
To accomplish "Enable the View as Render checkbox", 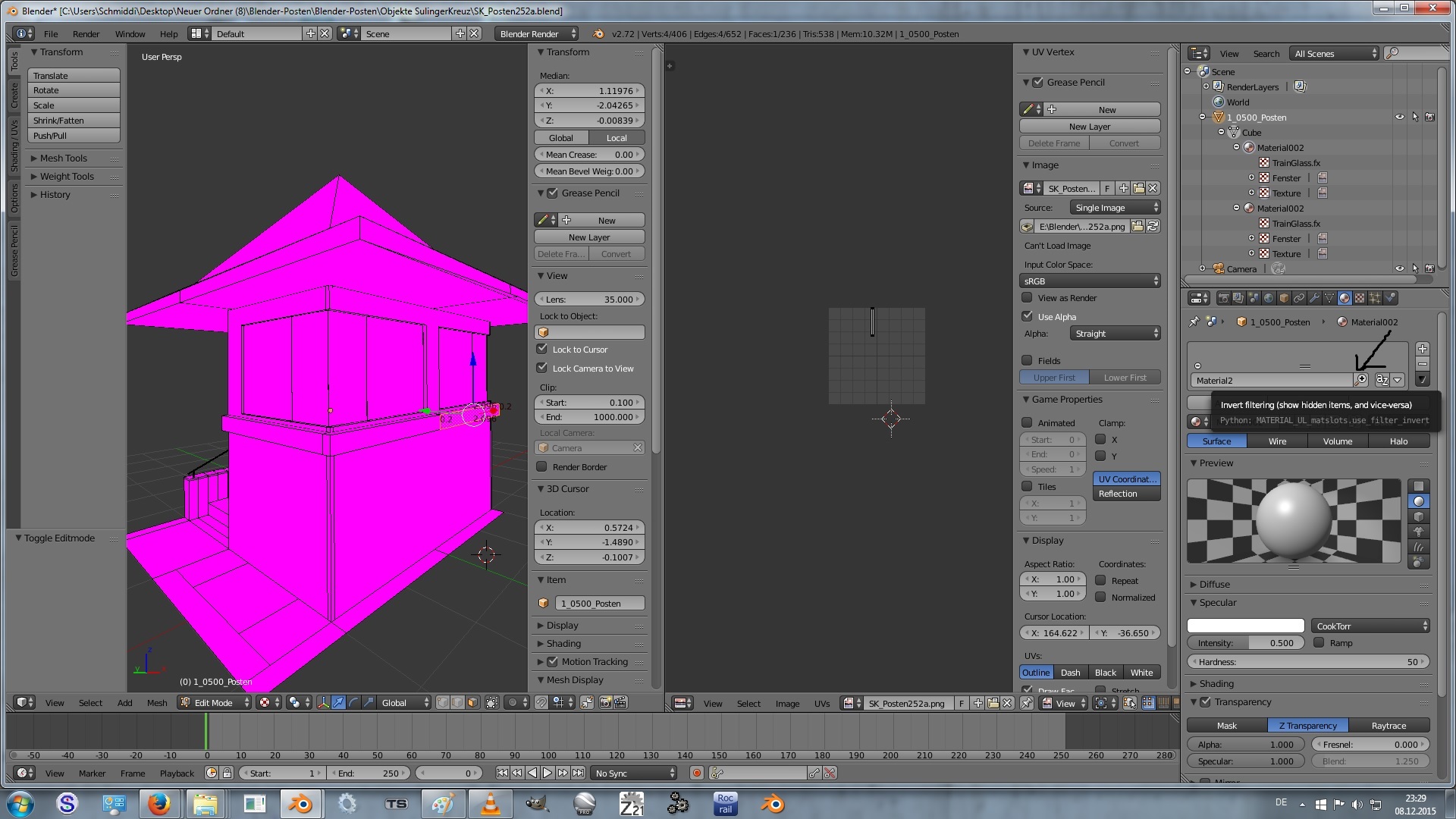I will click(x=1028, y=297).
